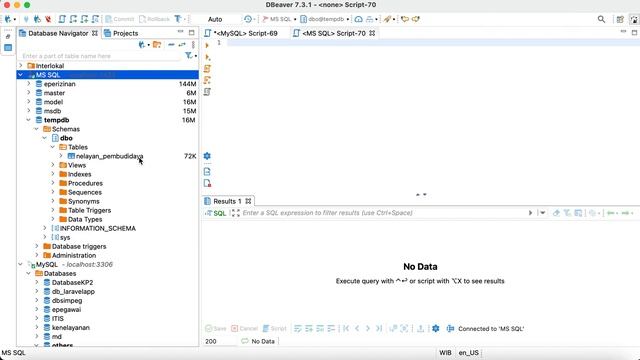Click Cancel button in results toolbar
This screenshot has width=640, height=360.
pos(244,329)
